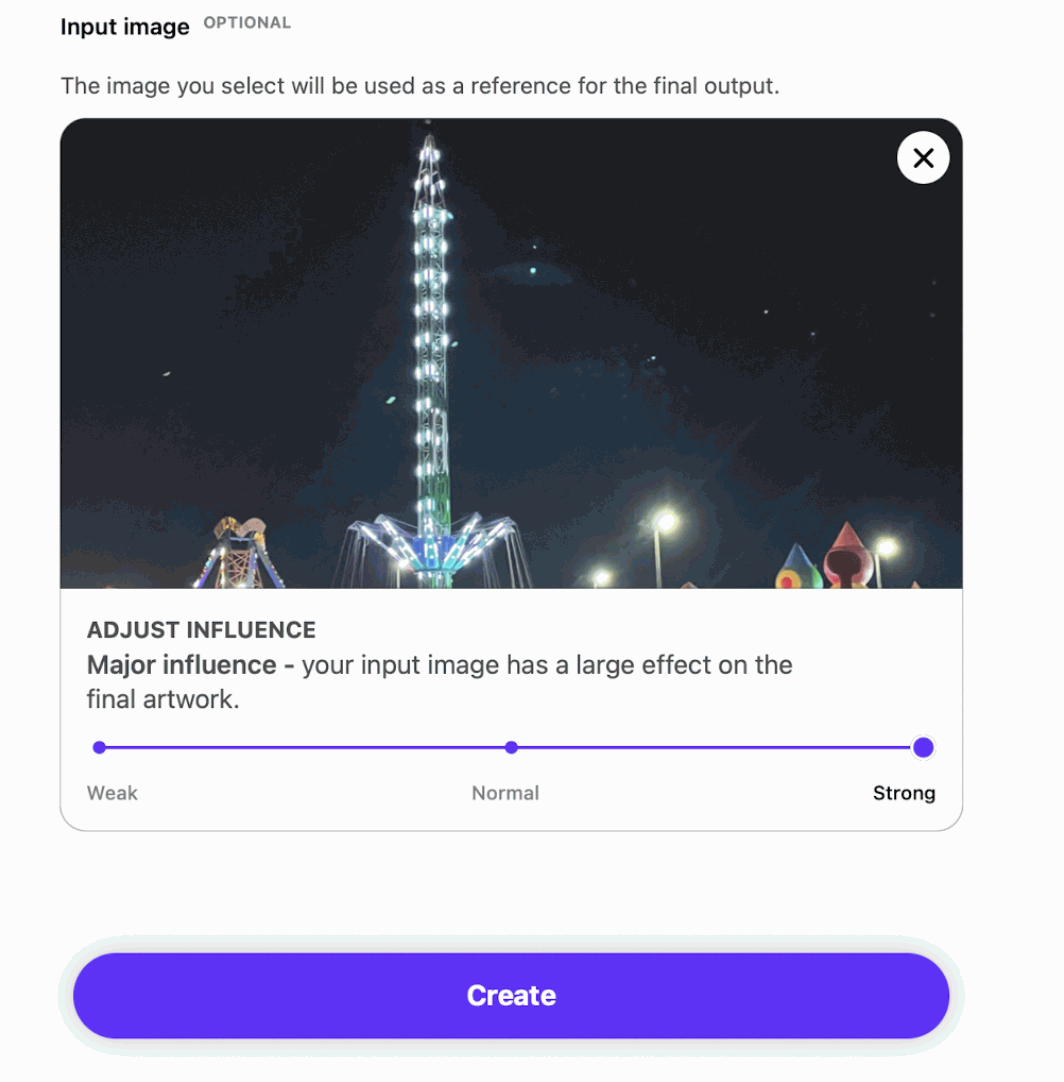Click the OPTIONAL tag beside Input image
Screen dimensions: 1064x1082
tap(247, 23)
